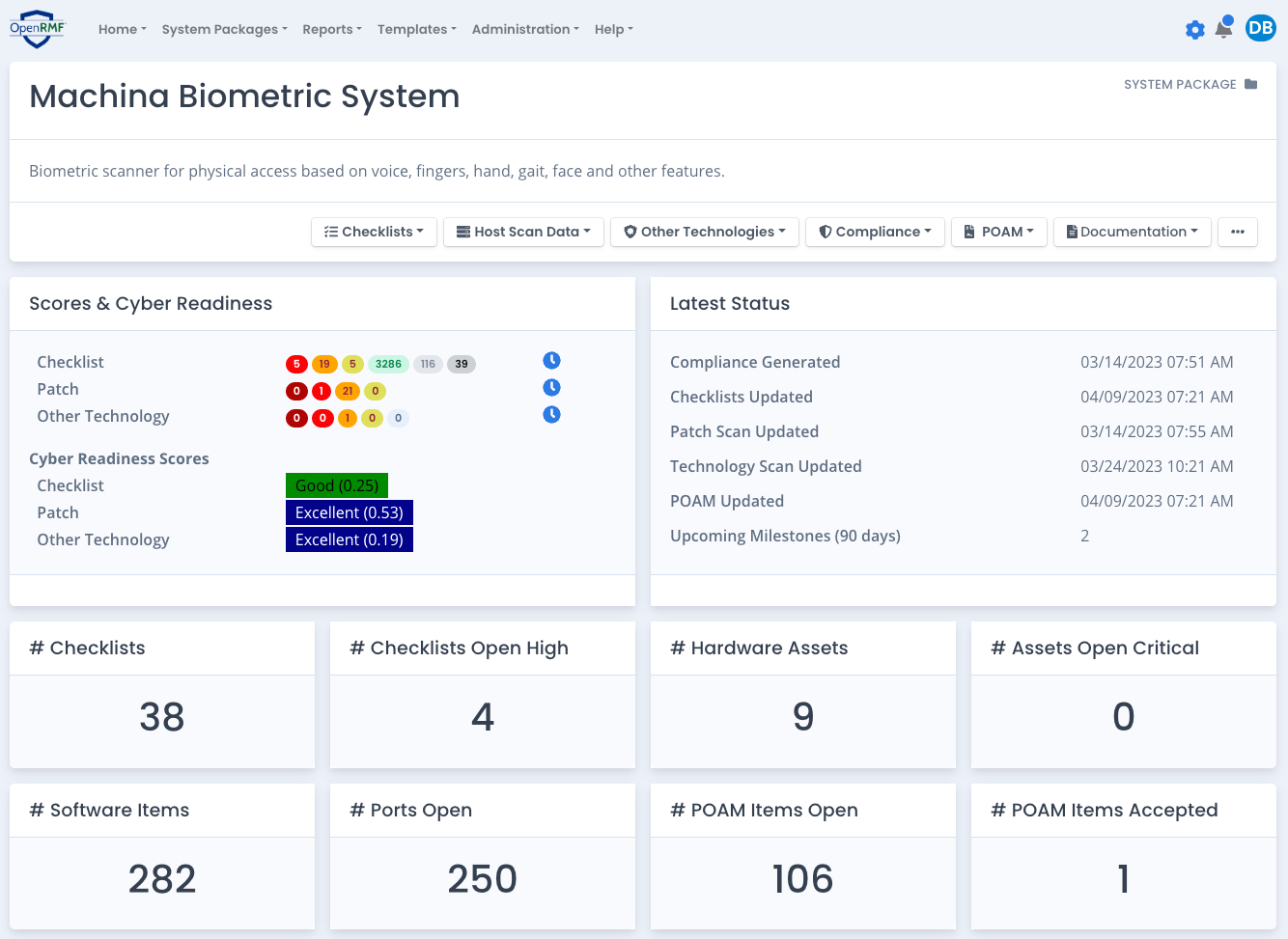Click the 106 POAM Items Open count

pyautogui.click(x=803, y=879)
